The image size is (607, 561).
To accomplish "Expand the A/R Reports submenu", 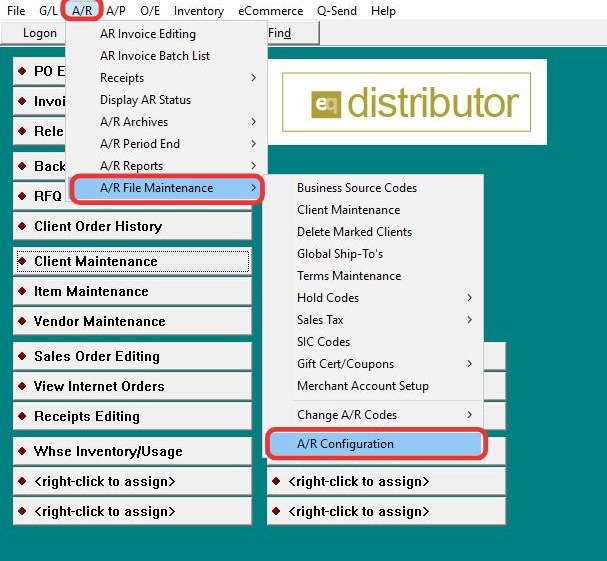I will 166,166.
